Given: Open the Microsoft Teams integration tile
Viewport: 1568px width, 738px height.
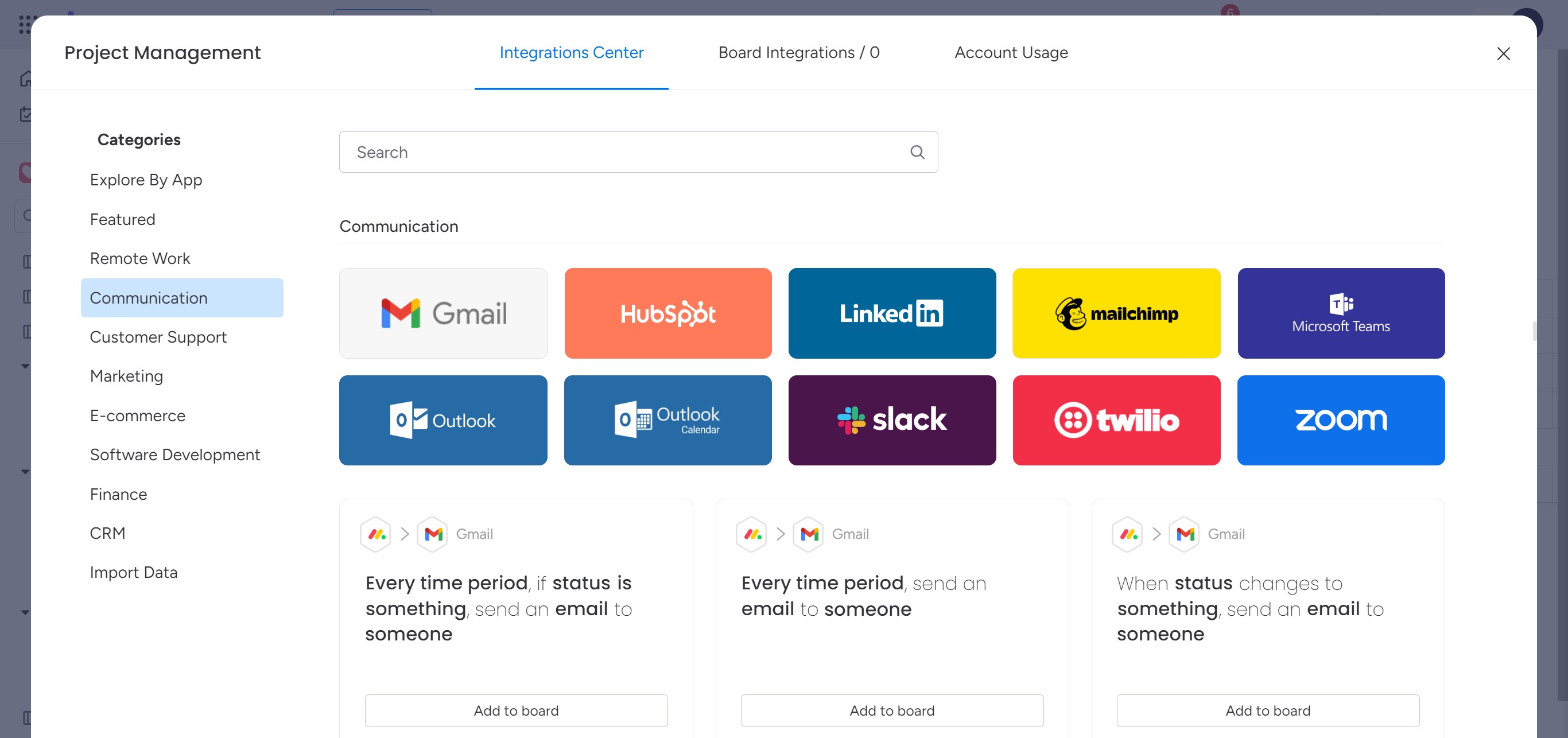Looking at the screenshot, I should coord(1341,313).
